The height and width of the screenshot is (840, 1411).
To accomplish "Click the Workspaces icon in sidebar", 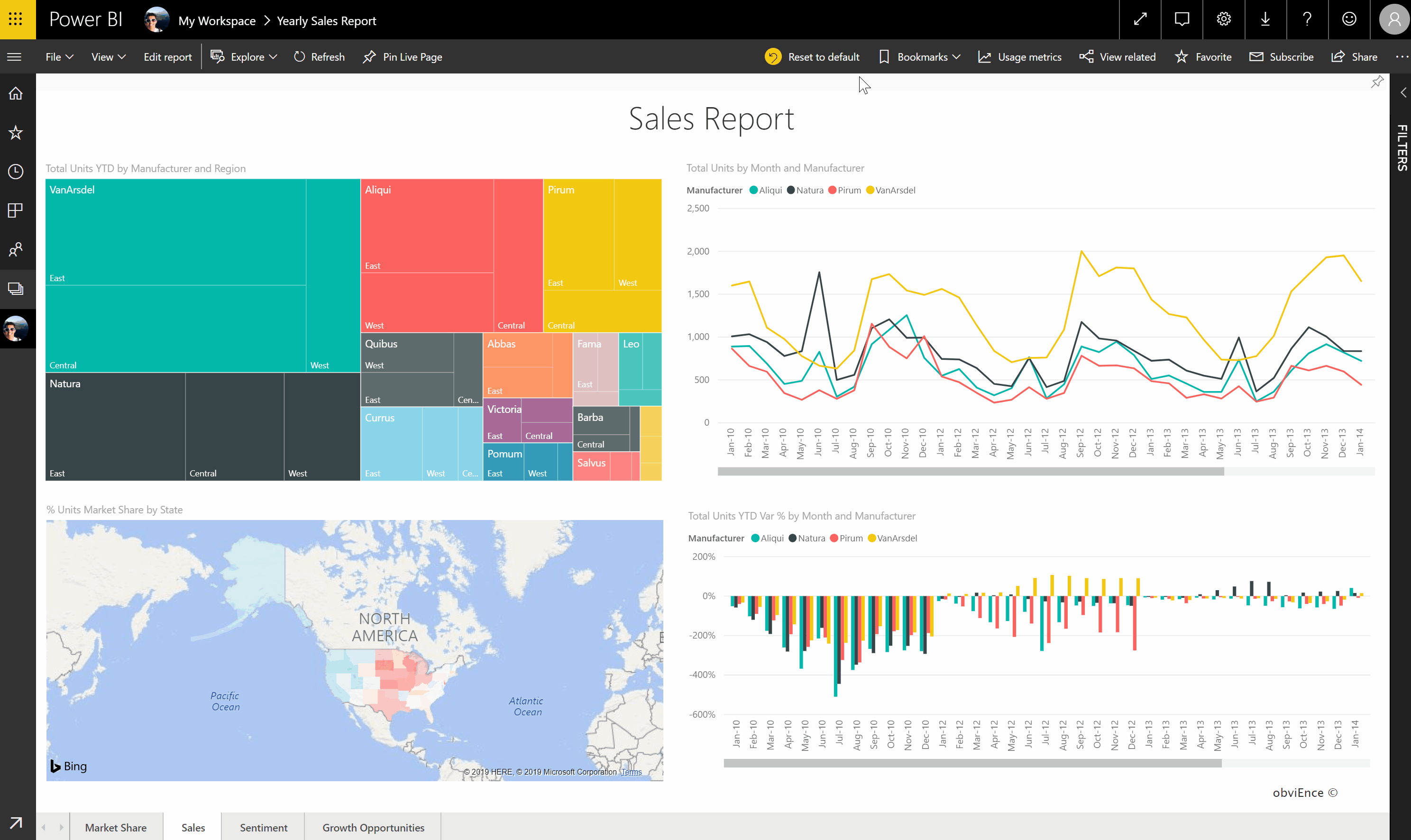I will pos(16,289).
